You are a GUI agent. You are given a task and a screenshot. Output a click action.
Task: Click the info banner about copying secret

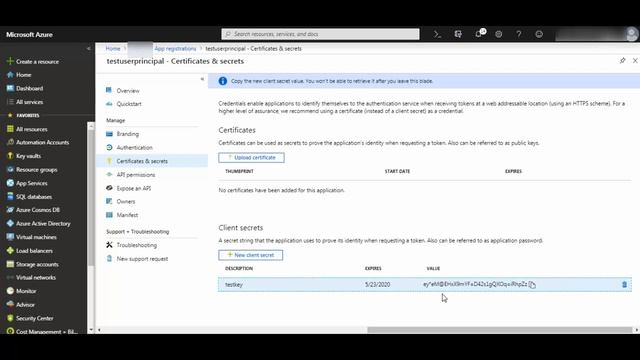(x=424, y=81)
